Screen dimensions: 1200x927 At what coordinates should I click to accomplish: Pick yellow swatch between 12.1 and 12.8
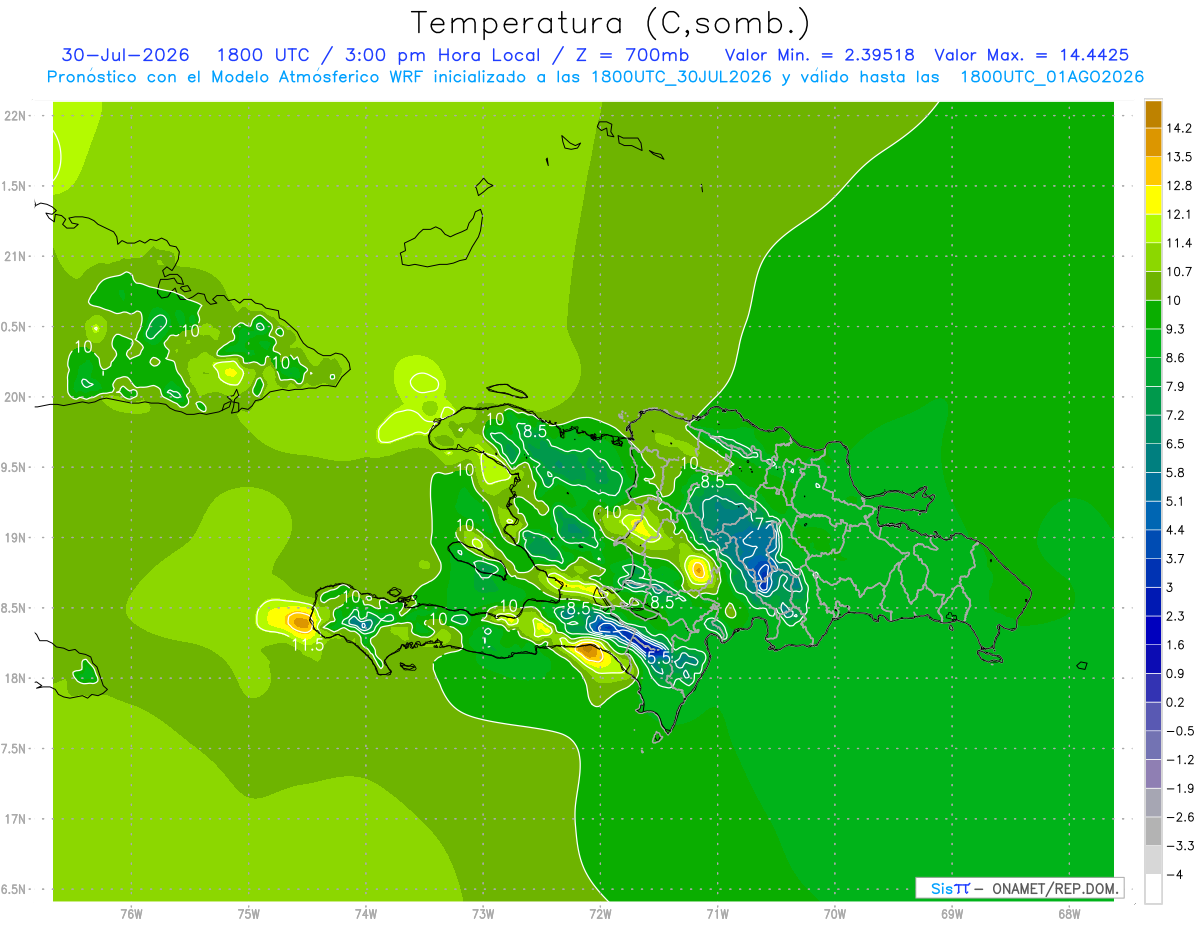tap(1153, 200)
